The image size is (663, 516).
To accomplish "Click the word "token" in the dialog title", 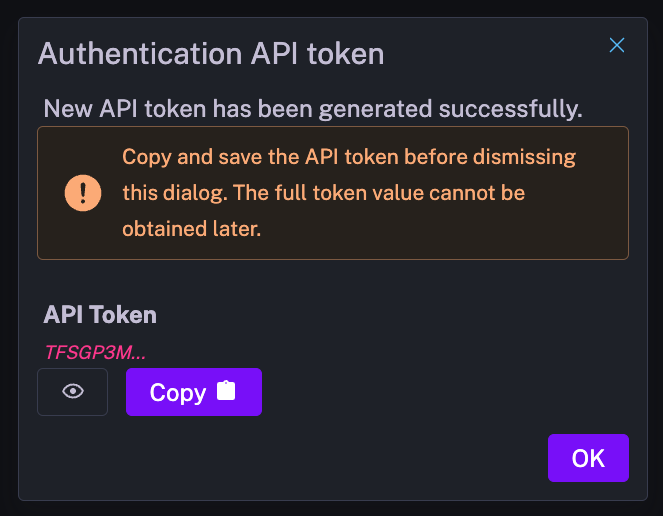I will [346, 52].
